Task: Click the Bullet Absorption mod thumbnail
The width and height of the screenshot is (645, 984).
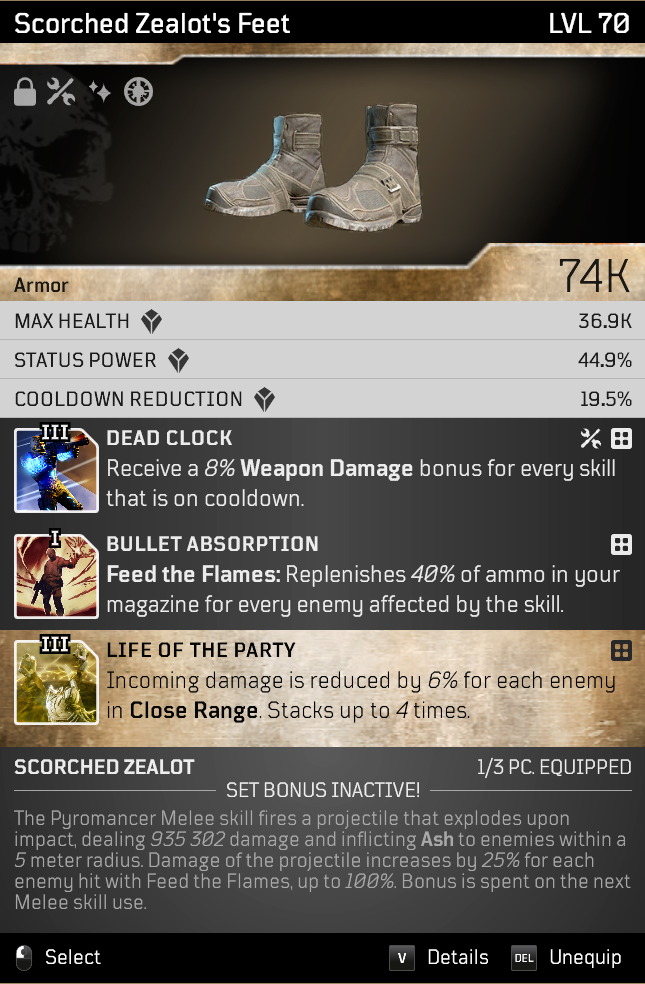Action: tap(56, 575)
